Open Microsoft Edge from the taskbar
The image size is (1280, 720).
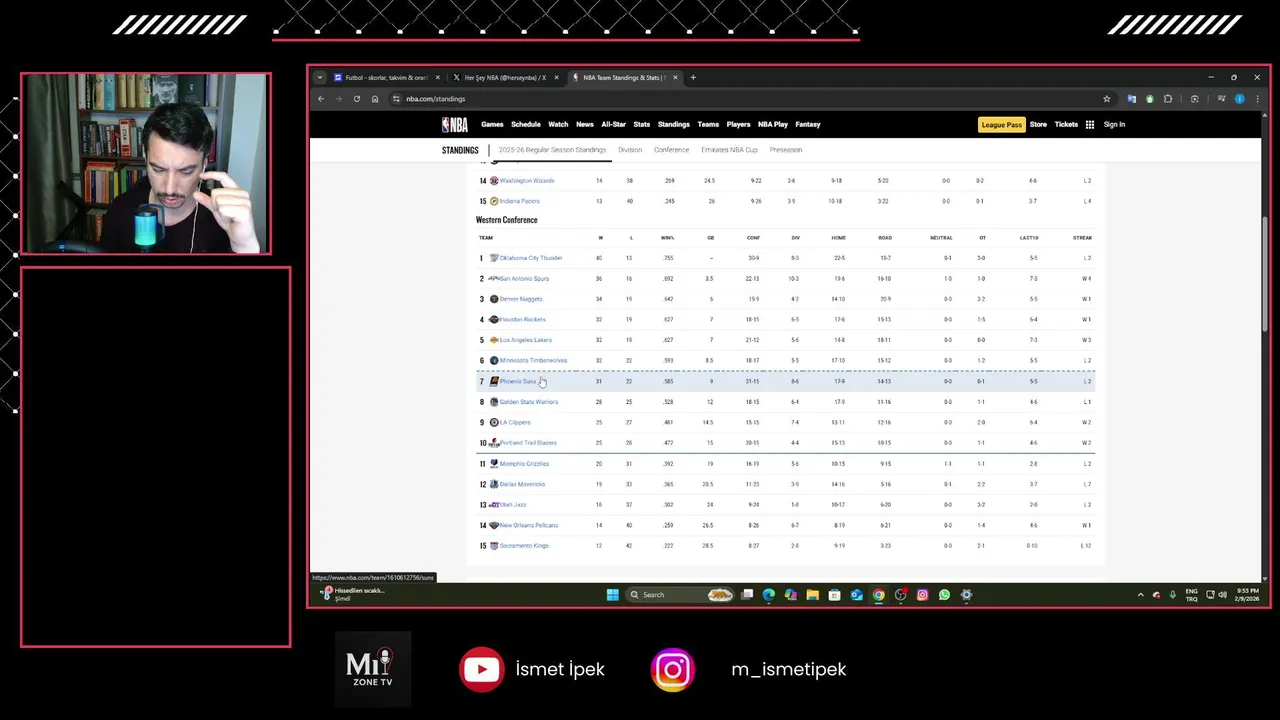click(x=768, y=595)
